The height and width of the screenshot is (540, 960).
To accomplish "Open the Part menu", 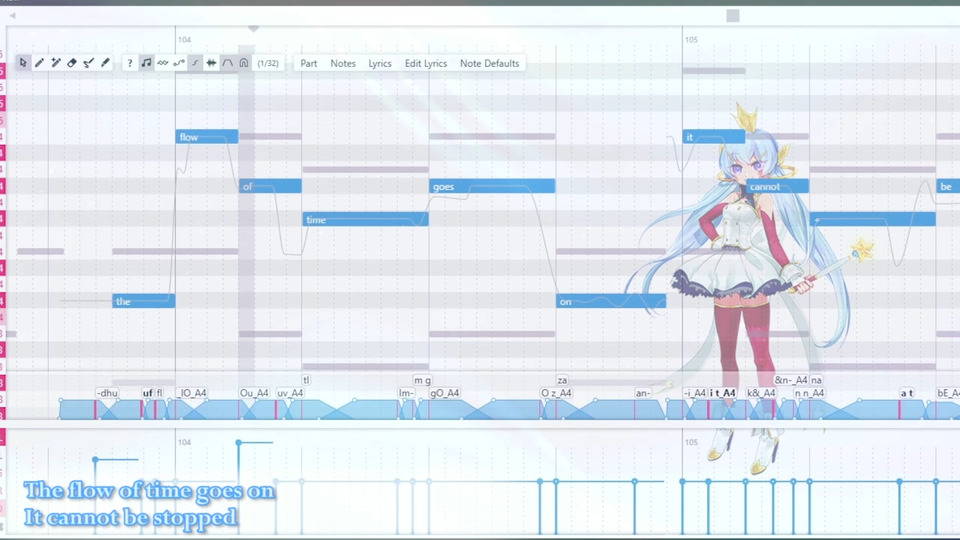I will [309, 63].
